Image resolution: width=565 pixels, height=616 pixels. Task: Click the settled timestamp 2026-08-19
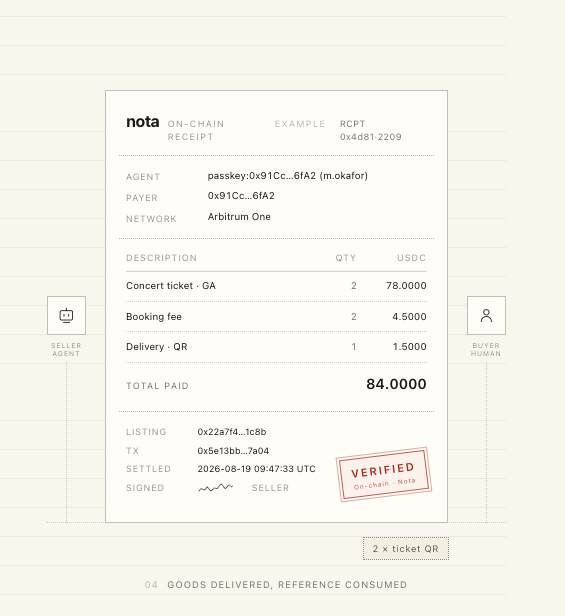point(257,469)
